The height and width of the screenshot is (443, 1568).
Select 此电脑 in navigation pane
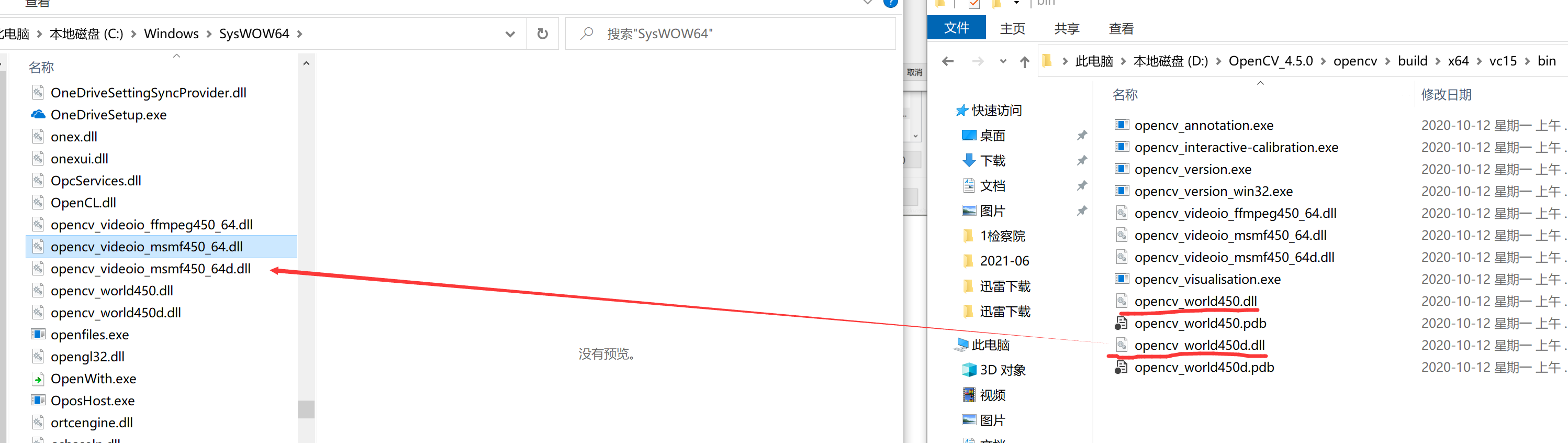[x=990, y=345]
